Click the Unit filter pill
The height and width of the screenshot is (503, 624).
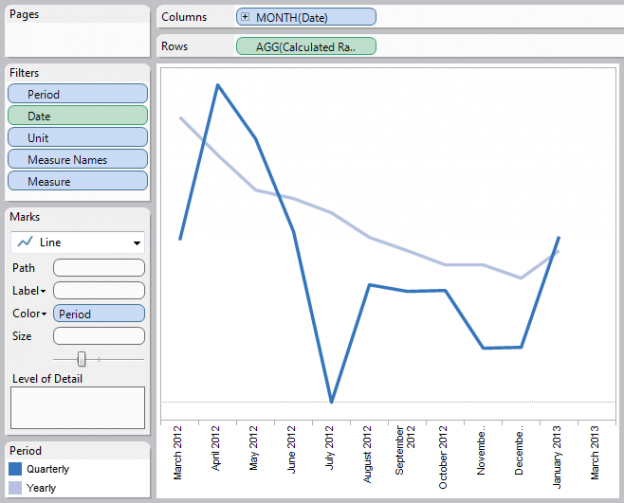[x=78, y=138]
